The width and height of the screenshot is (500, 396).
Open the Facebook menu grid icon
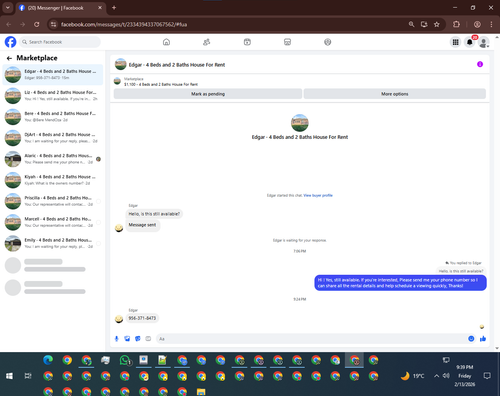[x=455, y=42]
